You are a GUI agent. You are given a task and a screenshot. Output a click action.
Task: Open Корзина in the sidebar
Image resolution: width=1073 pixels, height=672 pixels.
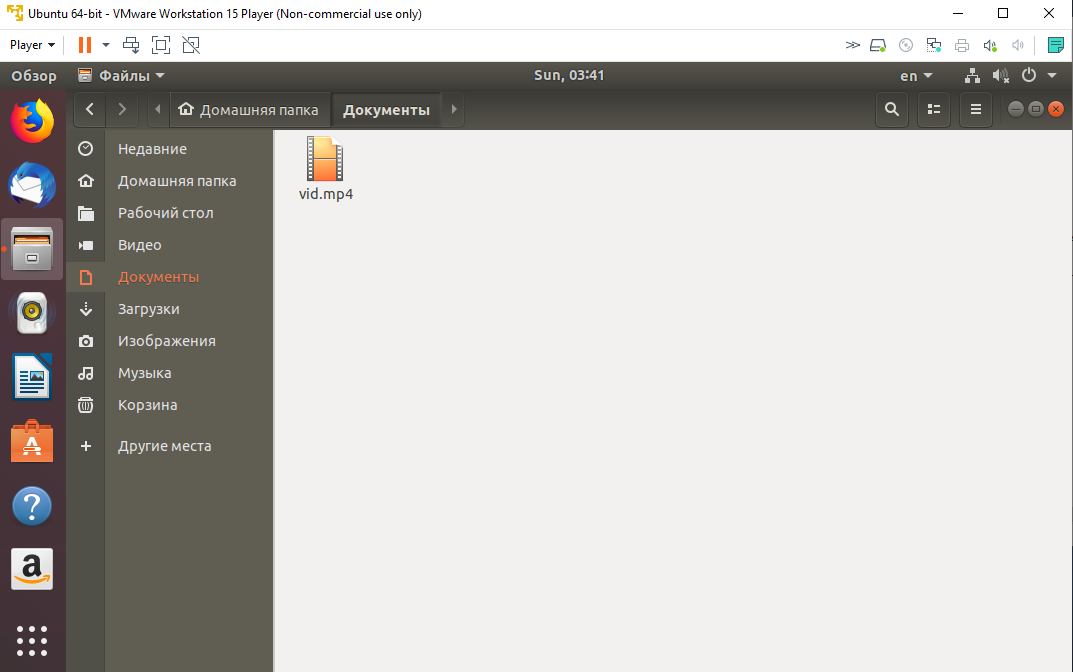147,405
